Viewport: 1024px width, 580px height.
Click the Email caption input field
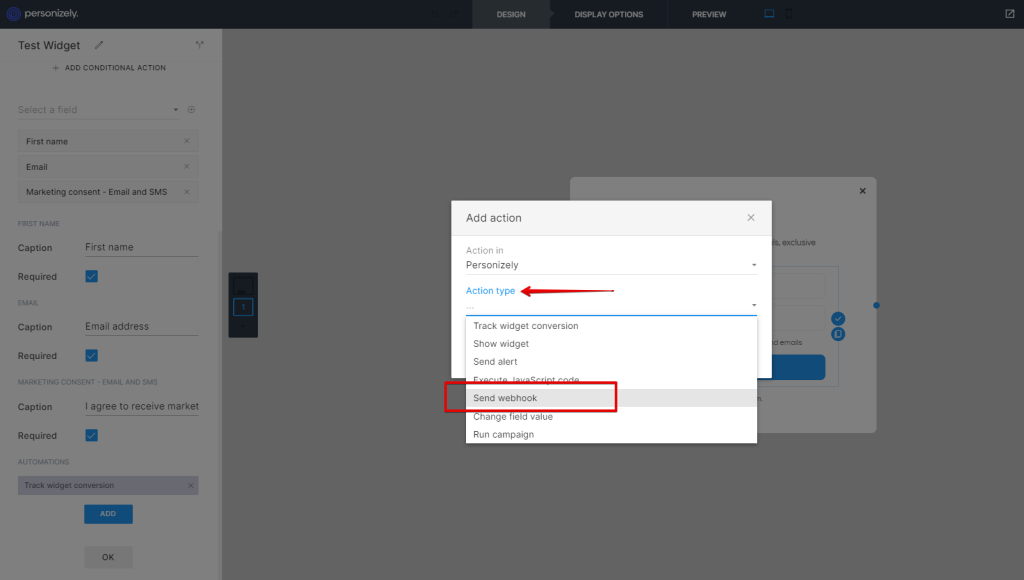(141, 327)
